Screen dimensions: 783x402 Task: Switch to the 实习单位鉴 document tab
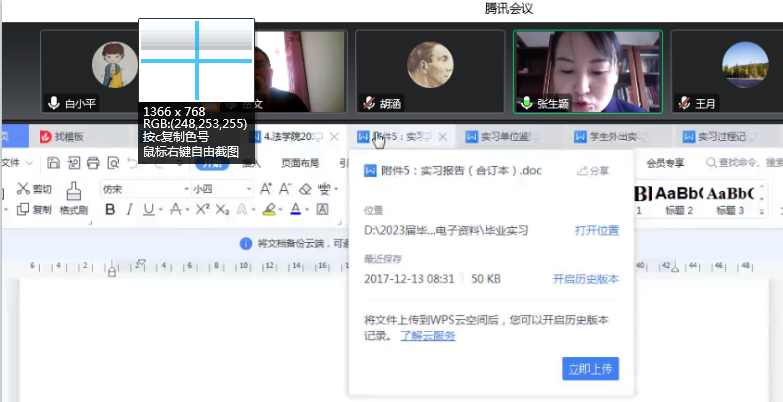(x=498, y=136)
